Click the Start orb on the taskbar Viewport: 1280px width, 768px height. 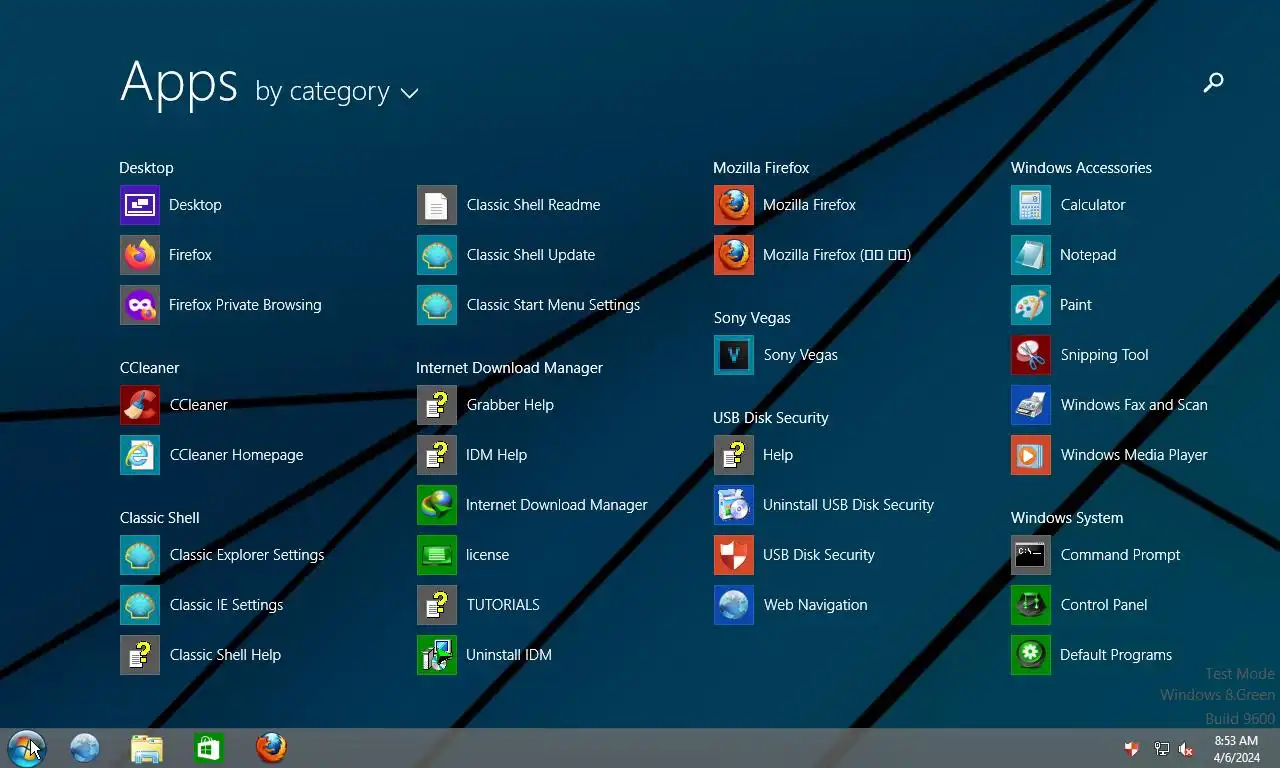point(26,748)
